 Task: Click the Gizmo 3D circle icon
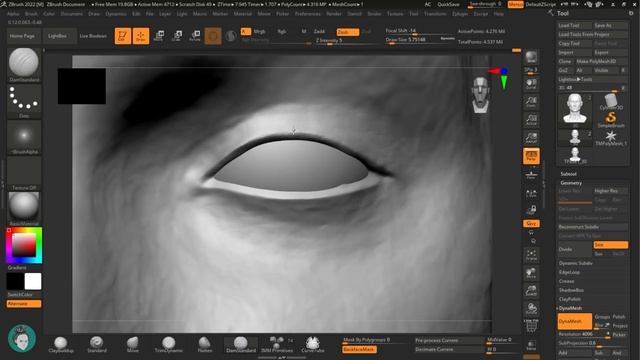click(x=213, y=36)
